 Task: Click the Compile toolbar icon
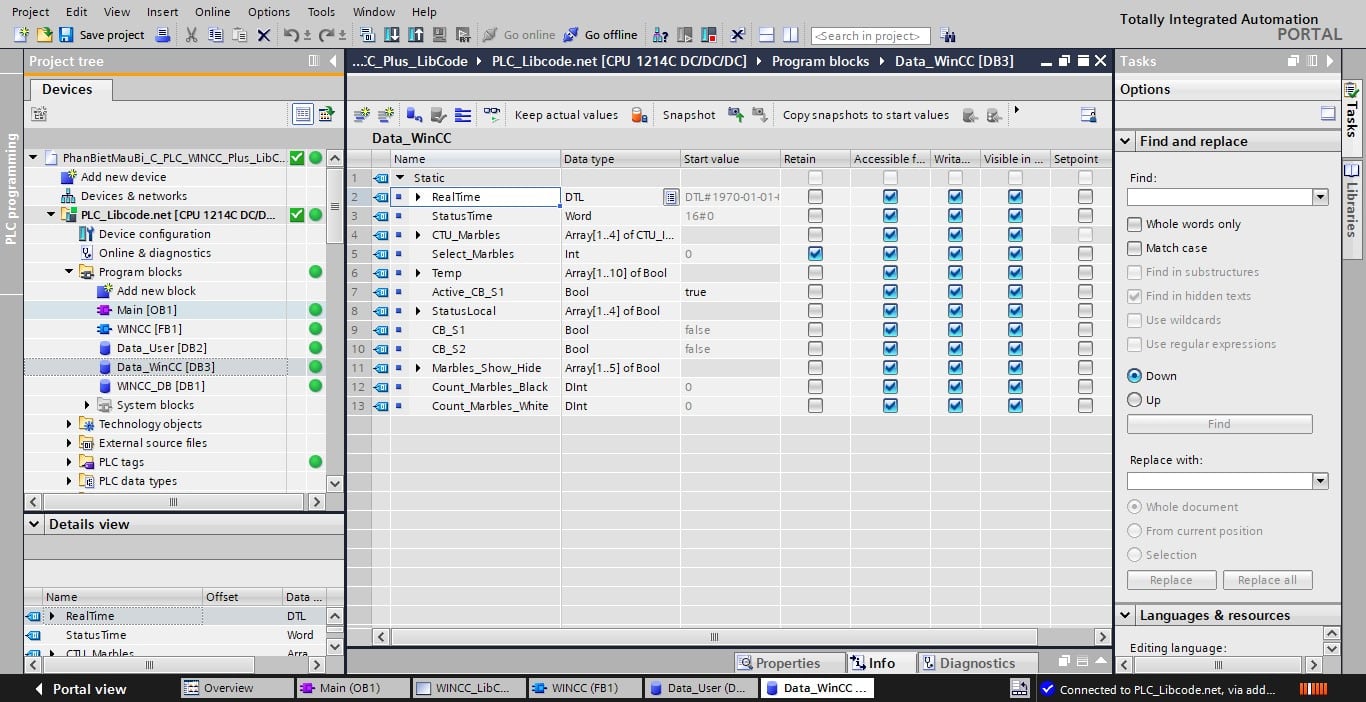pos(367,35)
